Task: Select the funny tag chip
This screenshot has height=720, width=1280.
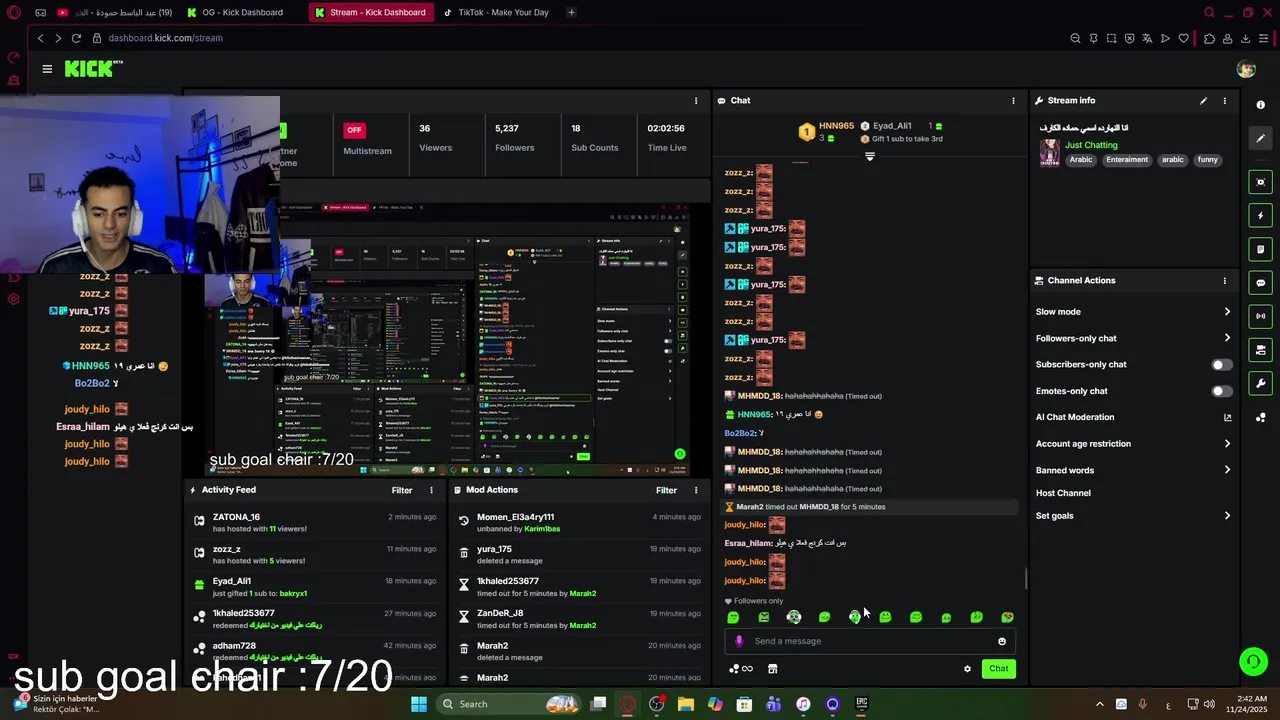Action: point(1208,160)
